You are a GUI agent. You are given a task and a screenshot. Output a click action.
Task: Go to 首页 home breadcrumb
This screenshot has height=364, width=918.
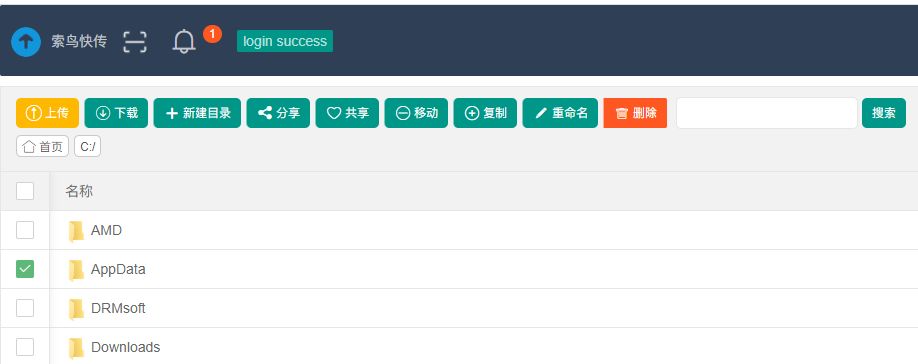43,146
